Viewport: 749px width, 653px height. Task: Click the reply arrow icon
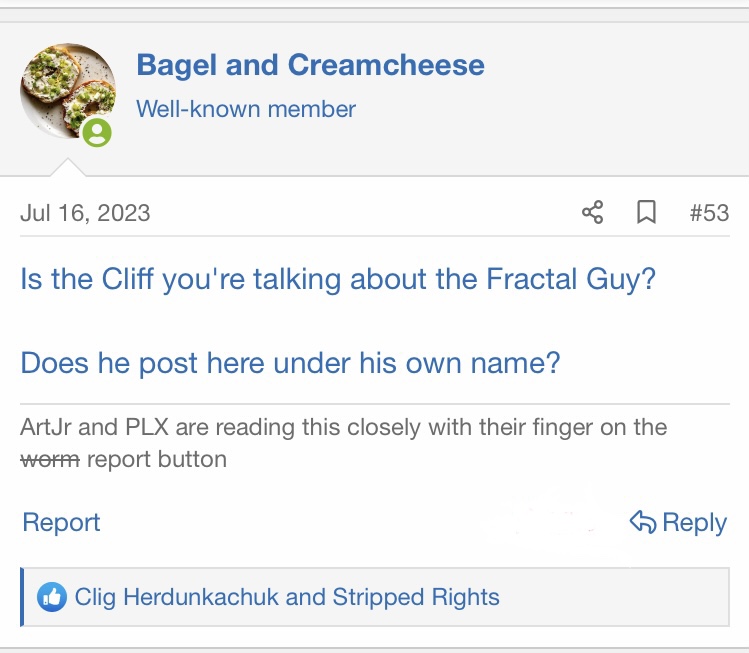click(642, 522)
